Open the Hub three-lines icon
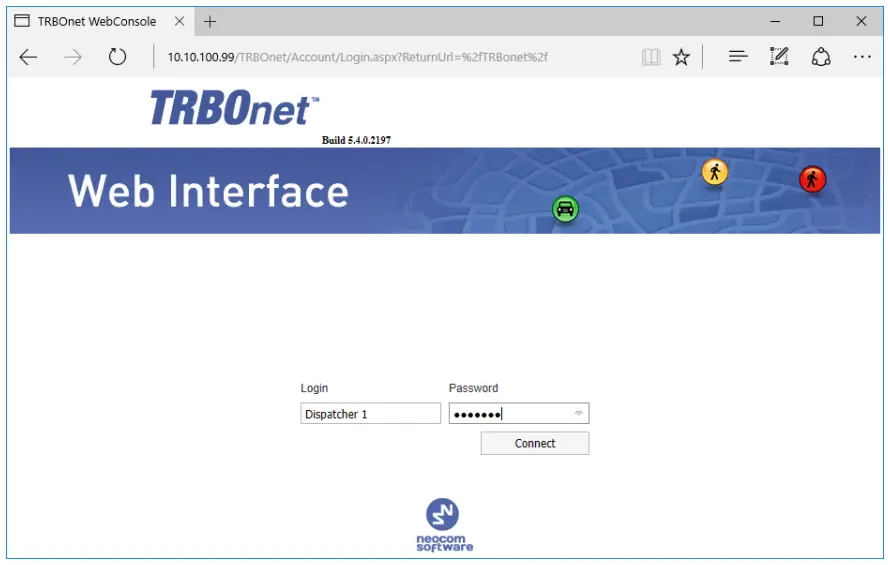 [738, 56]
